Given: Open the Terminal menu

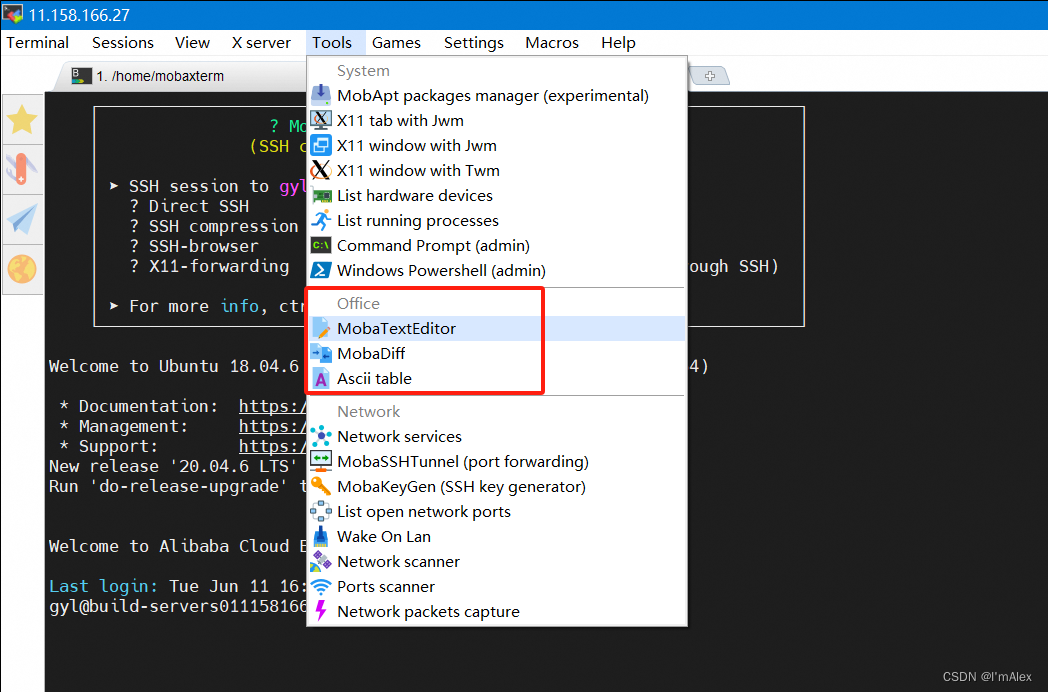Looking at the screenshot, I should coord(37,43).
